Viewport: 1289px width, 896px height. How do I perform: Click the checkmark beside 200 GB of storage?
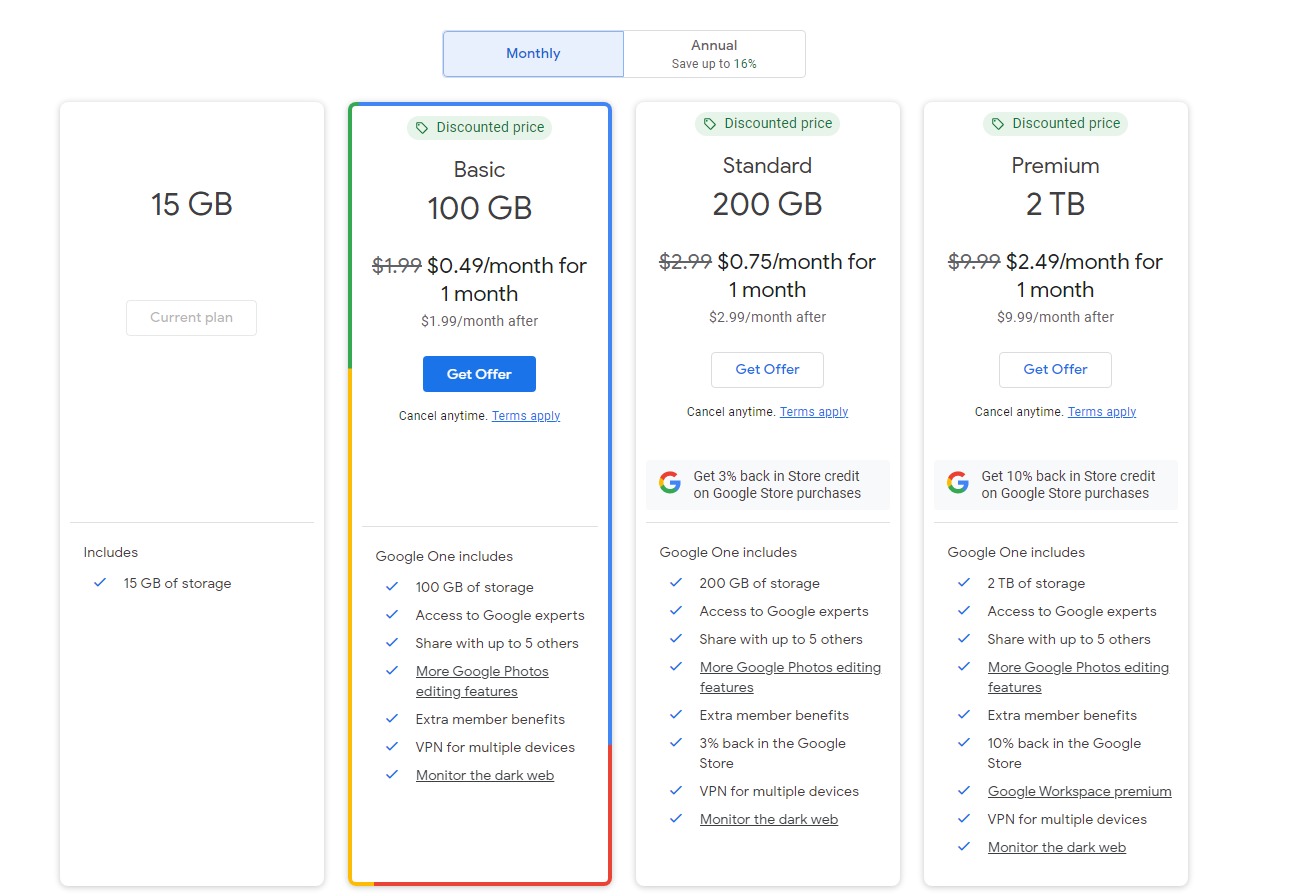click(x=676, y=582)
